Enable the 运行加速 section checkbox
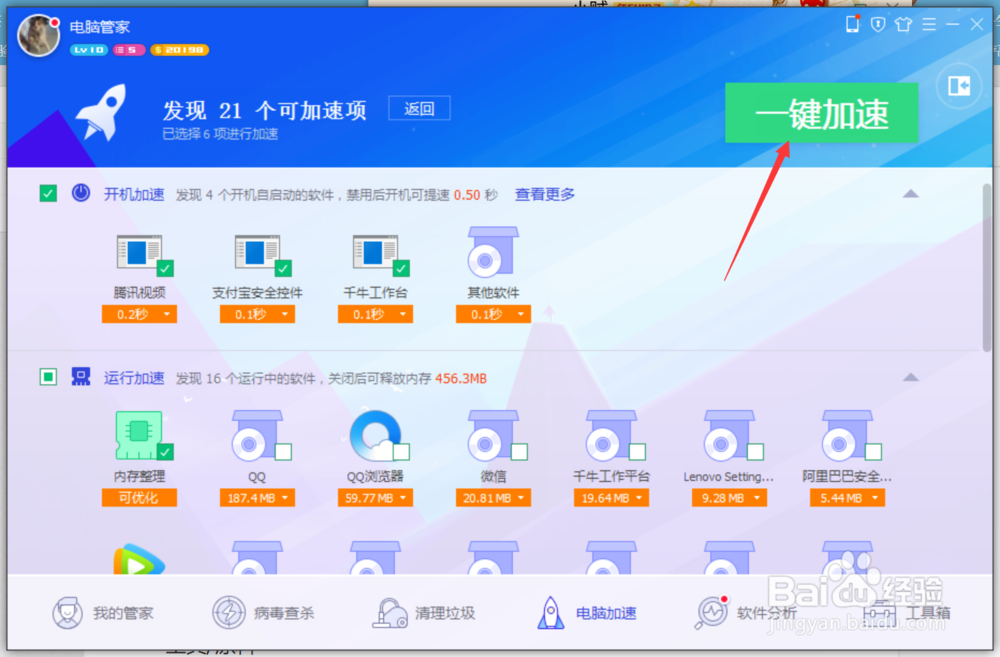 point(47,377)
